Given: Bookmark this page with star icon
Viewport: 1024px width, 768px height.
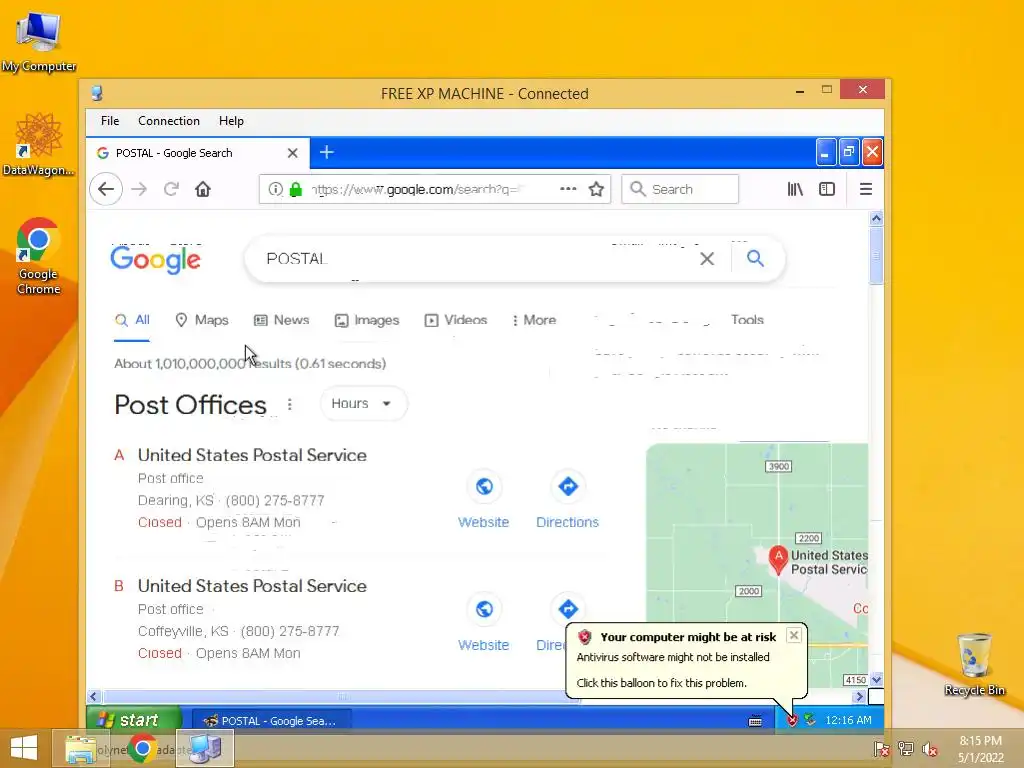Looking at the screenshot, I should pyautogui.click(x=596, y=189).
